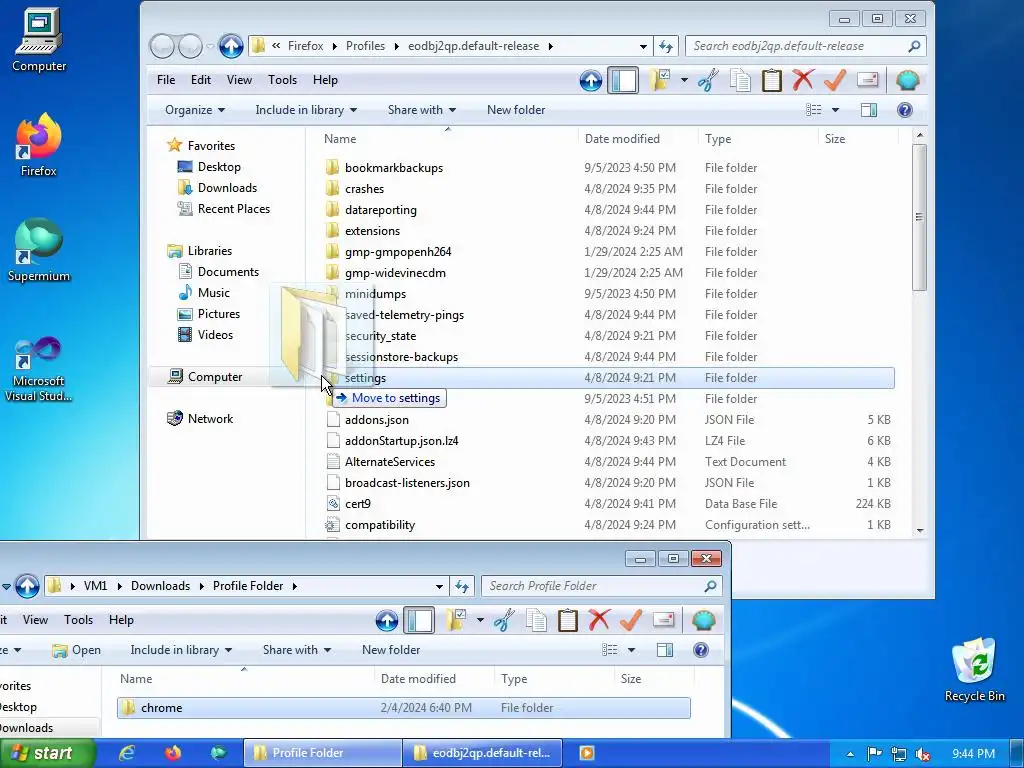1024x768 pixels.
Task: Open the Help menu in top window
Action: [x=325, y=80]
